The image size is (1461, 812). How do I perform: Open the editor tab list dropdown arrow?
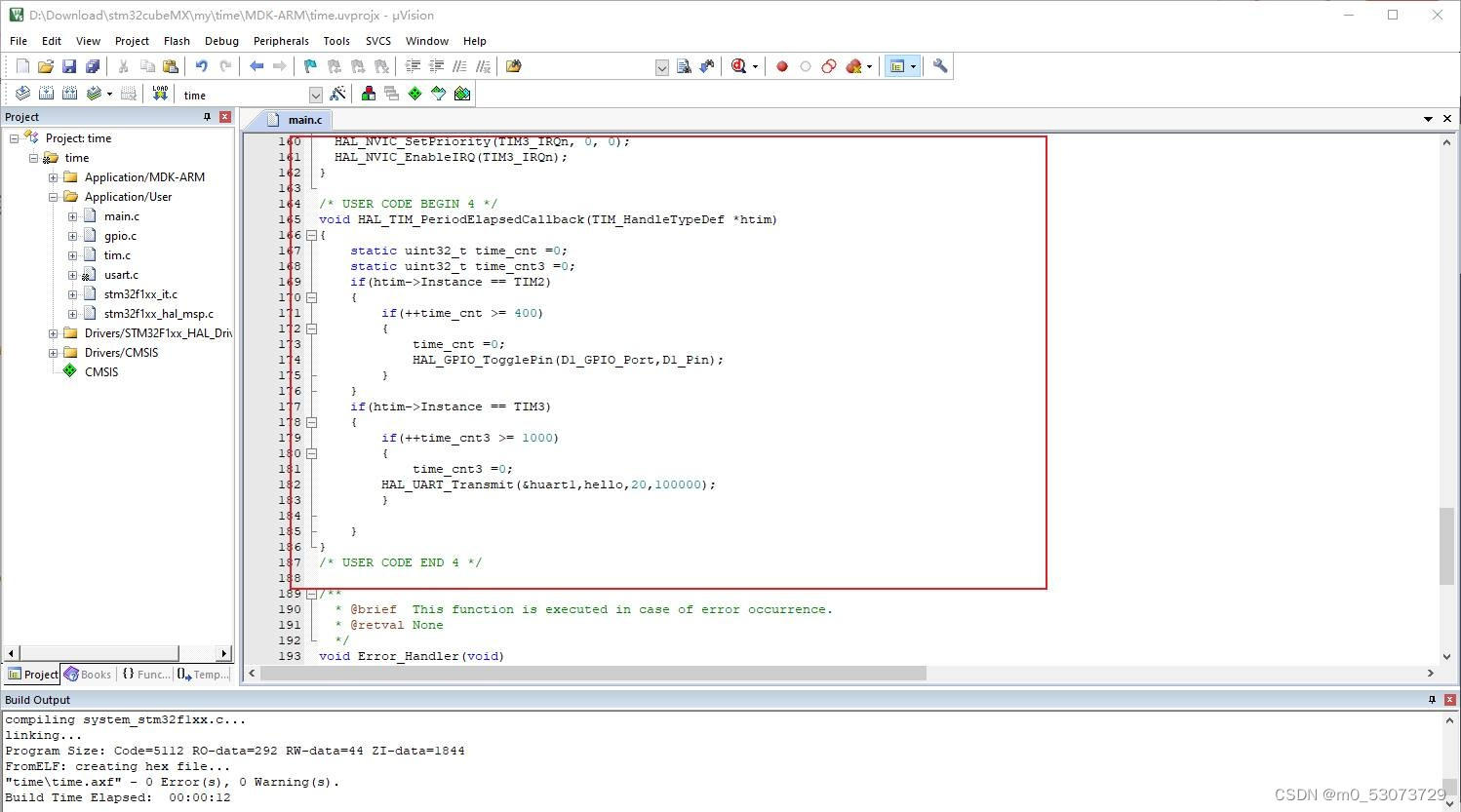[x=1428, y=119]
